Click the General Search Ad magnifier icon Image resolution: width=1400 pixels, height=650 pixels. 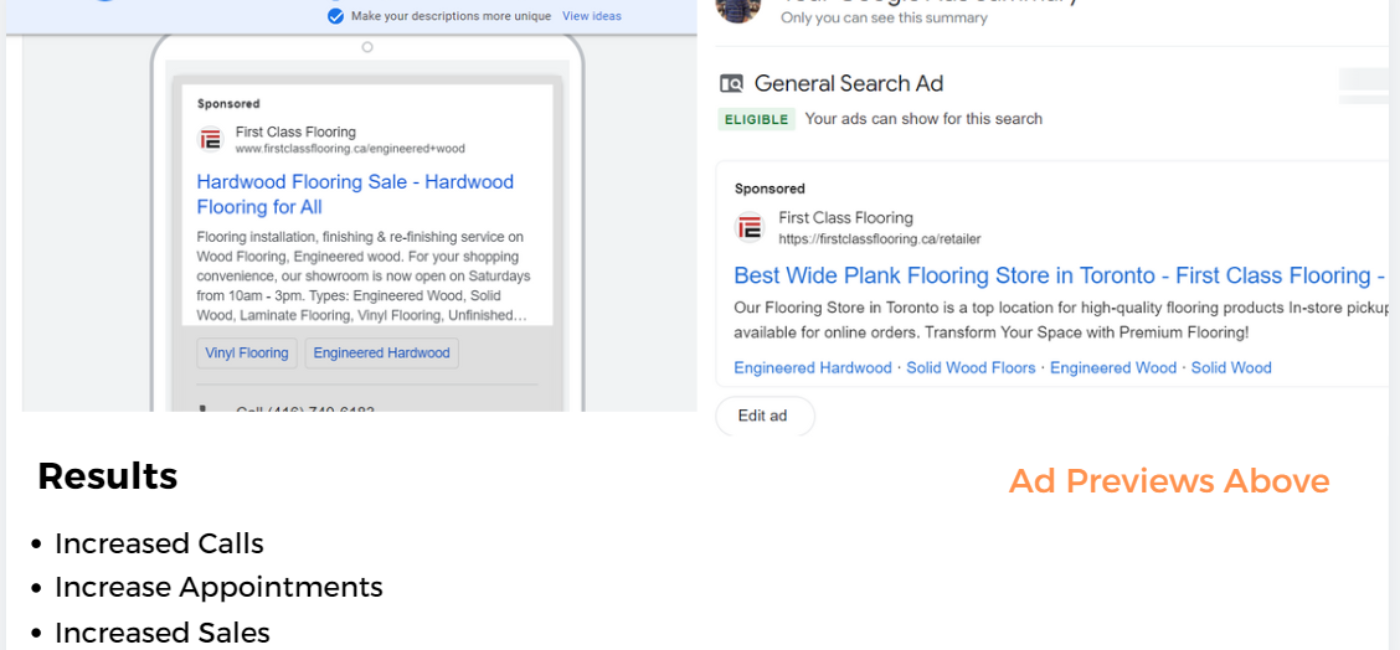(x=732, y=84)
